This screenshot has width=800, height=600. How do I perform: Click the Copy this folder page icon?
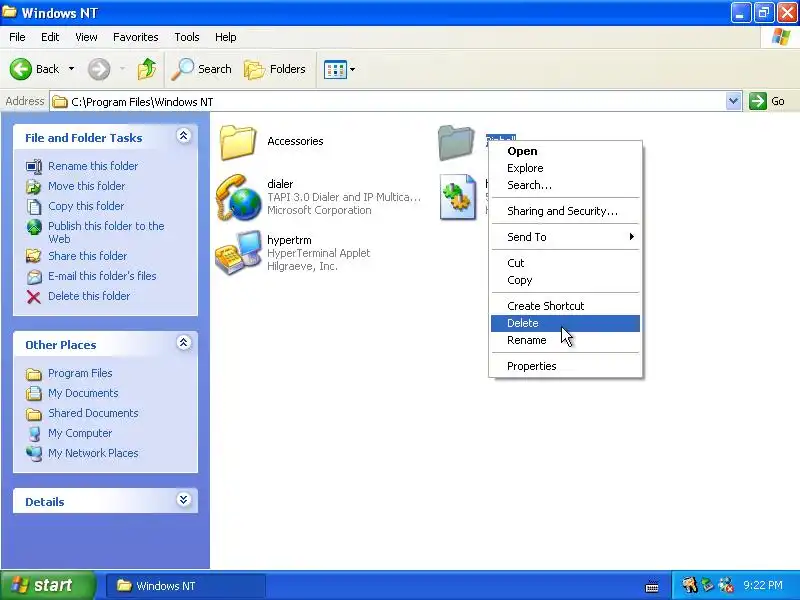(x=34, y=206)
